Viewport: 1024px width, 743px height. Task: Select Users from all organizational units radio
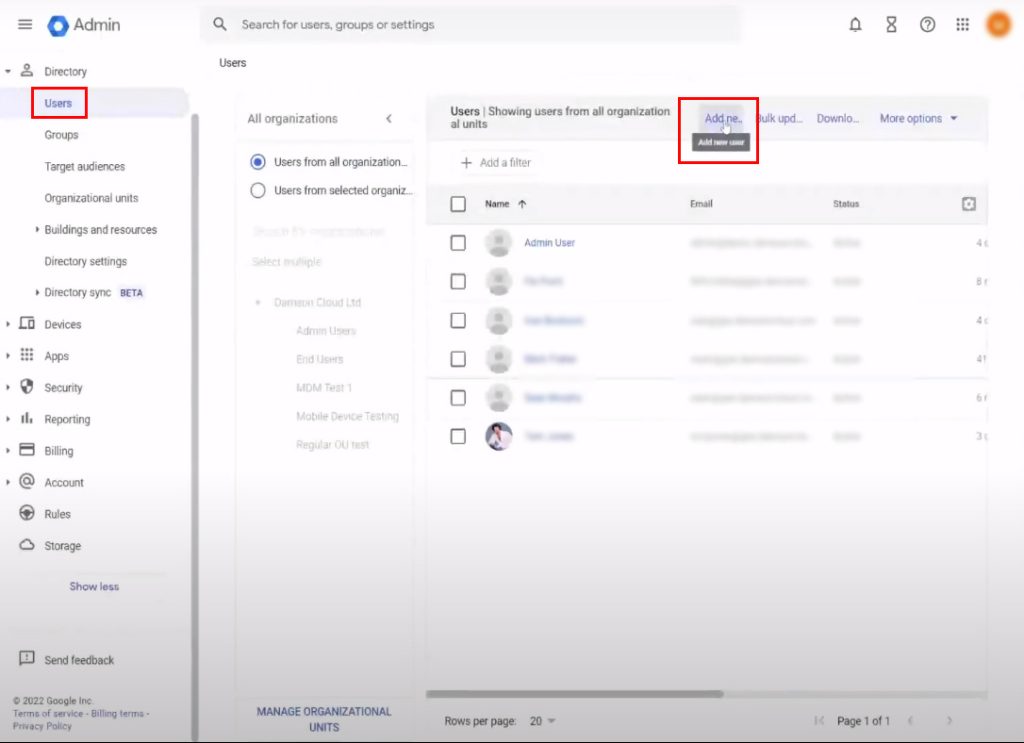click(x=258, y=162)
